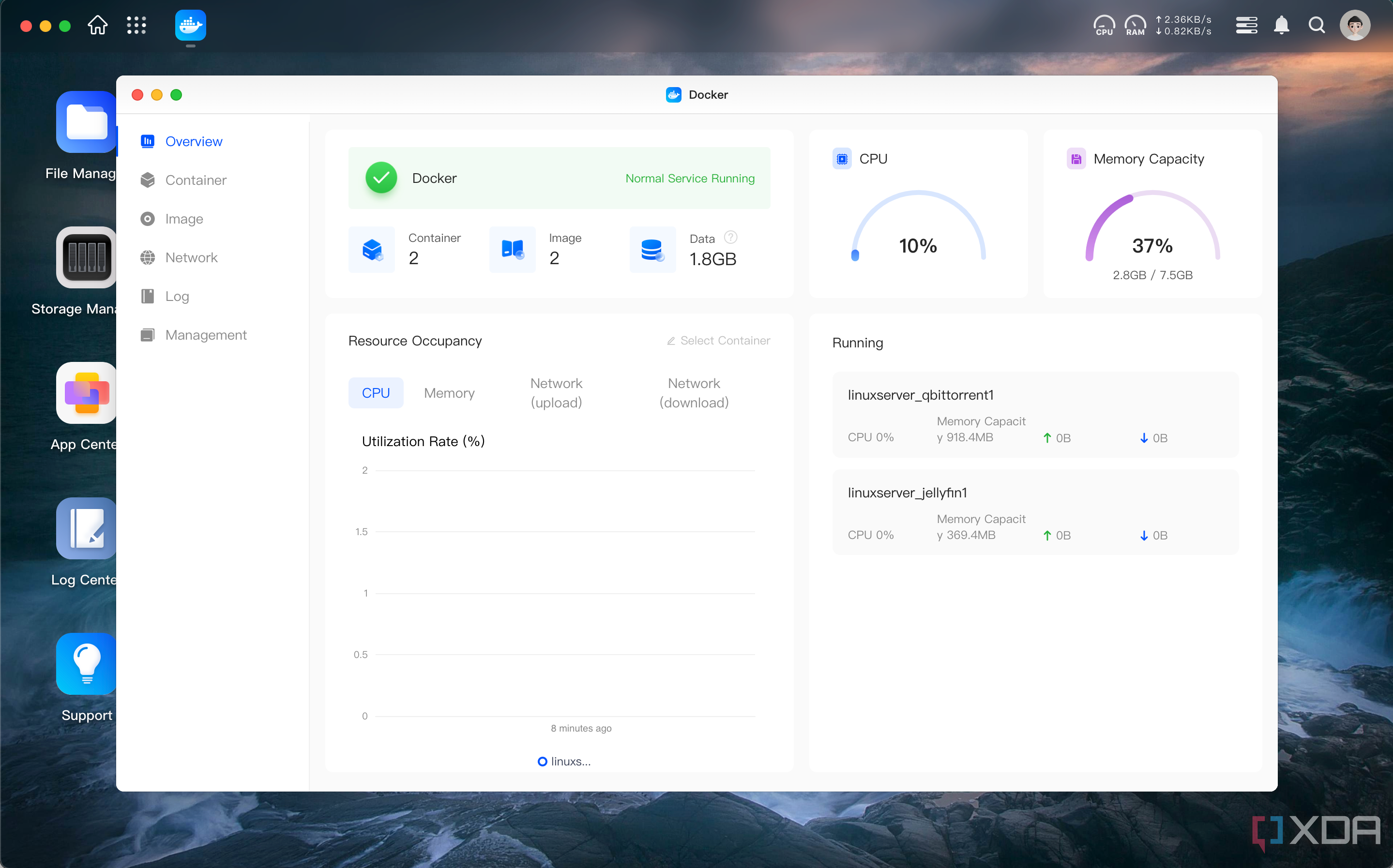
Task: Open the Management section
Action: click(x=205, y=334)
